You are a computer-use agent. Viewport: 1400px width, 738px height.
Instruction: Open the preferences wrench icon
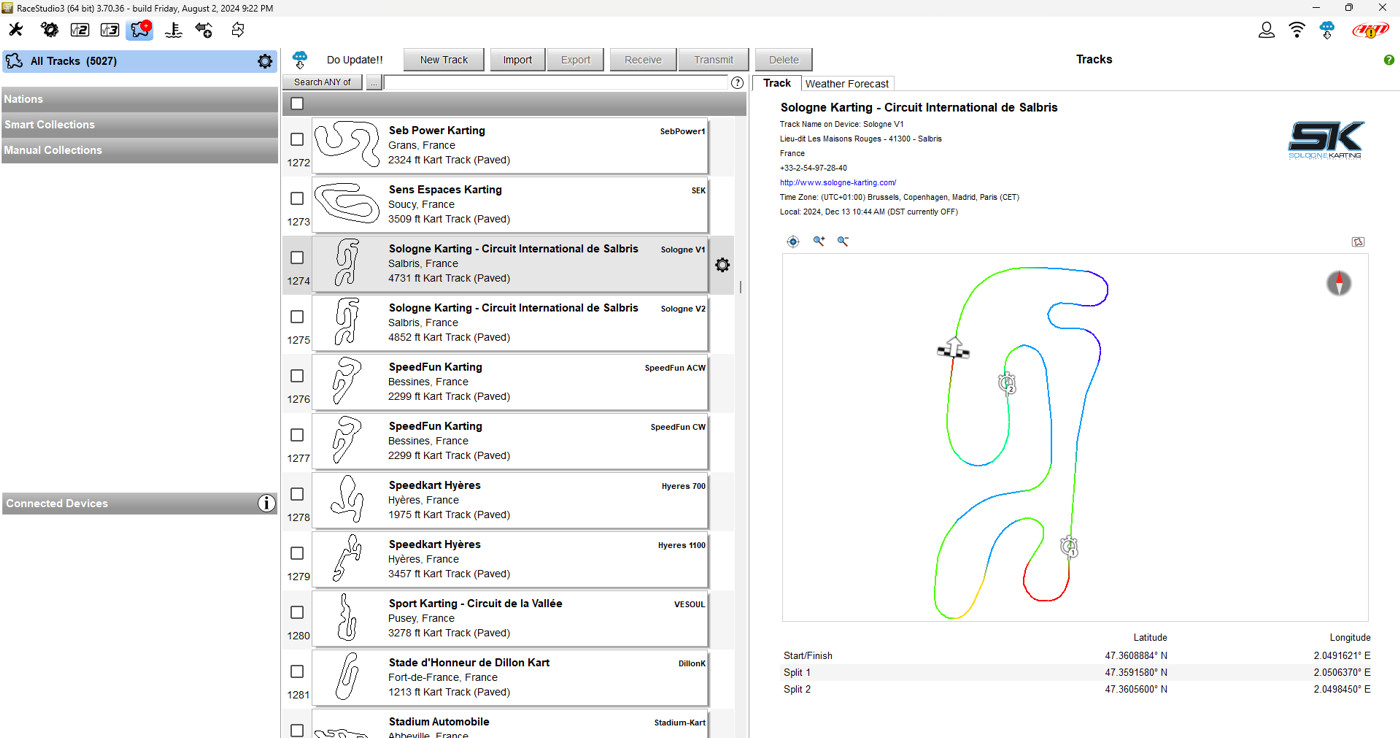[16, 30]
